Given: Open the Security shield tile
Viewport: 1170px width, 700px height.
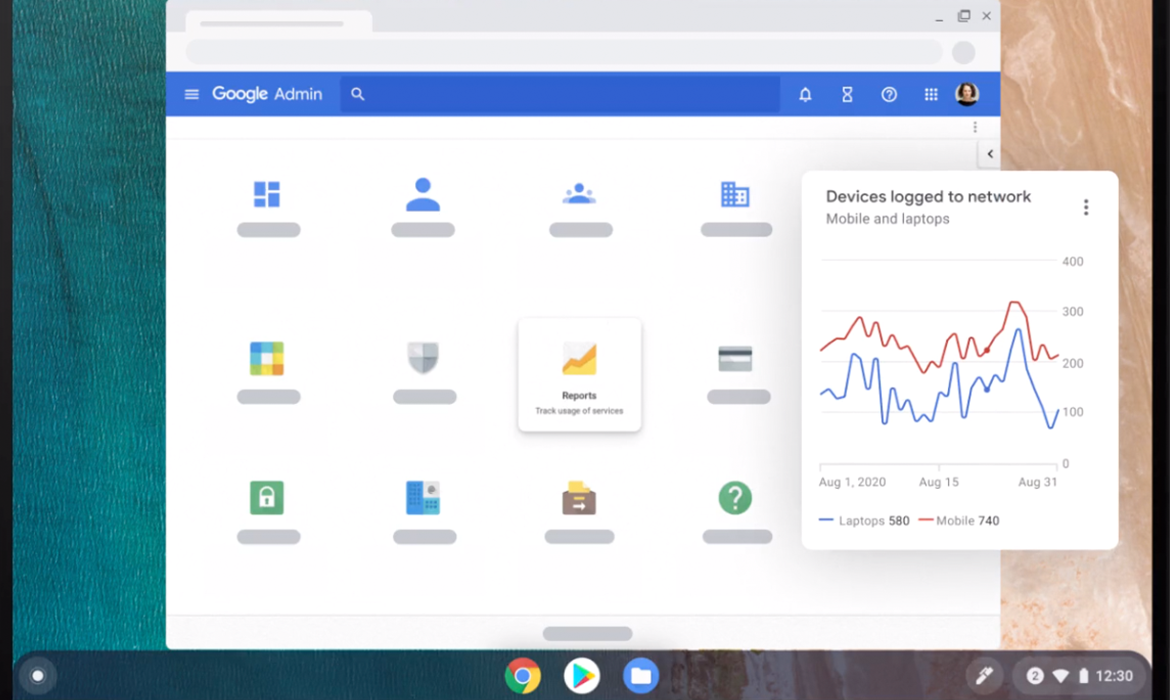Looking at the screenshot, I should tap(423, 358).
